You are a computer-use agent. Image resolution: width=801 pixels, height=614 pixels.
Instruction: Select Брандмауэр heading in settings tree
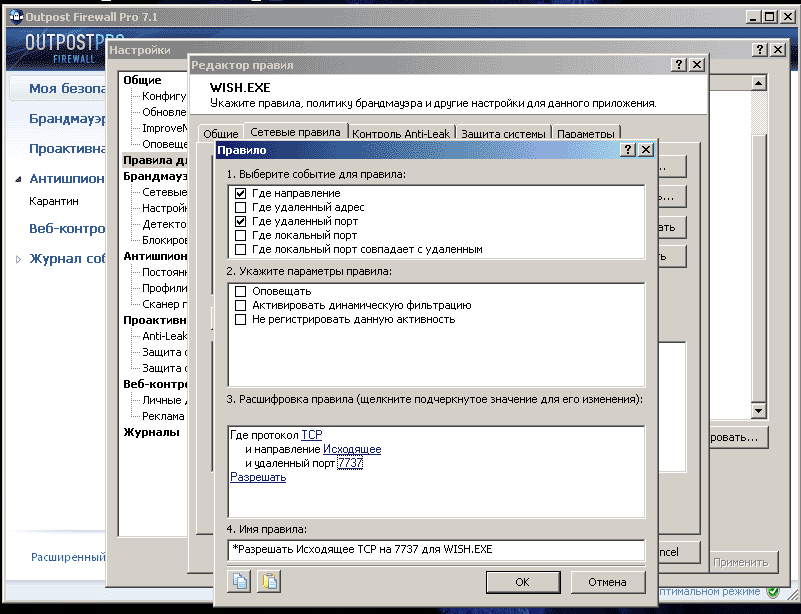[x=155, y=176]
